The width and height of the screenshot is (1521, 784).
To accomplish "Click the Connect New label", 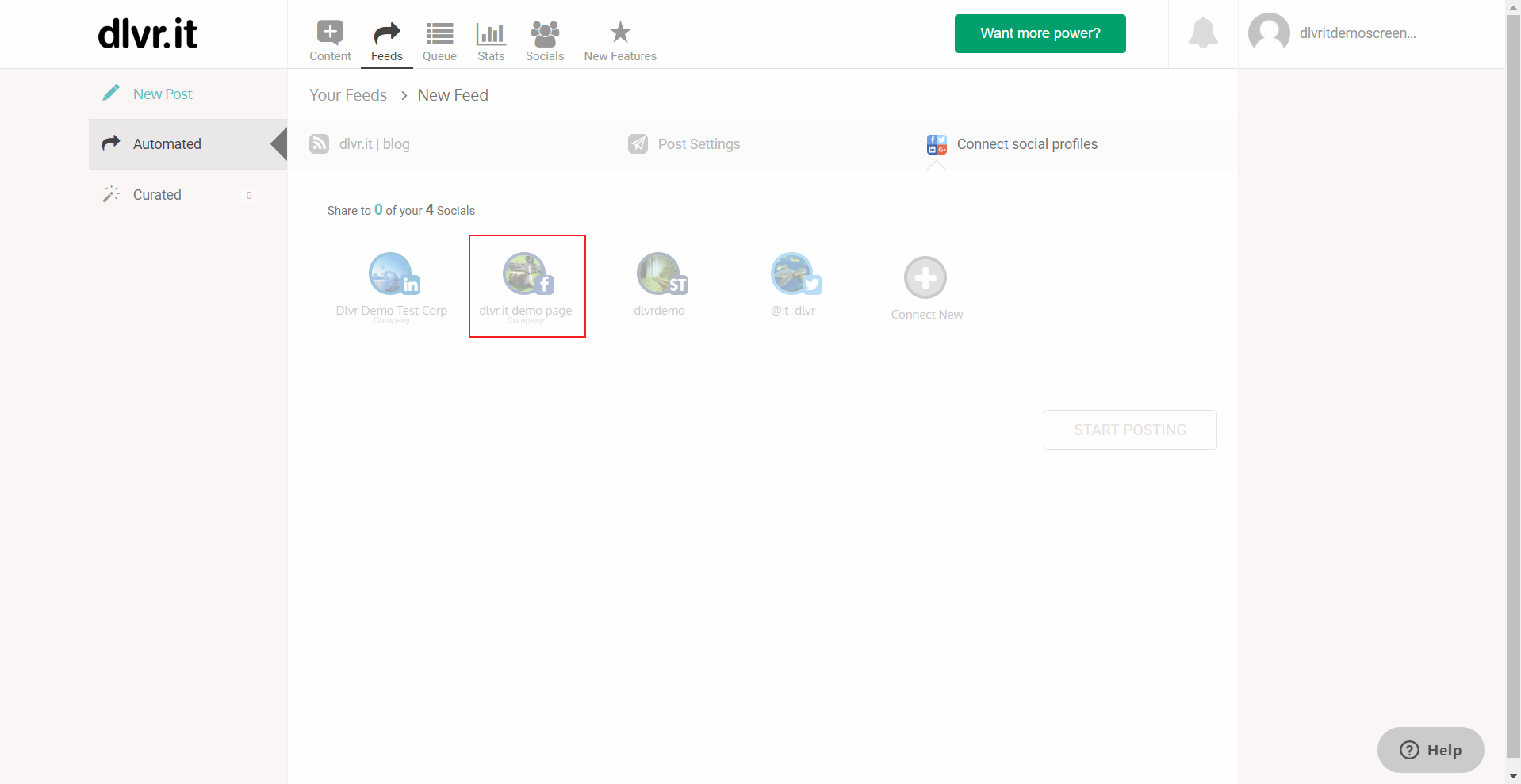I will 926,315.
